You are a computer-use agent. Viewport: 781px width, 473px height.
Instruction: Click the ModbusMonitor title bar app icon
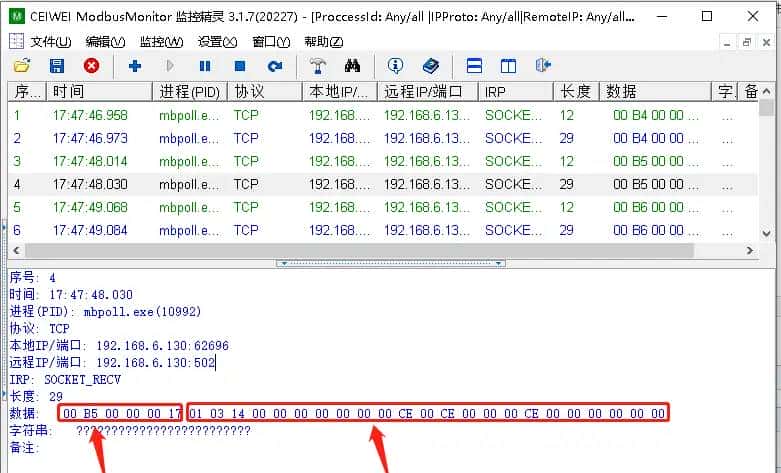[17, 16]
